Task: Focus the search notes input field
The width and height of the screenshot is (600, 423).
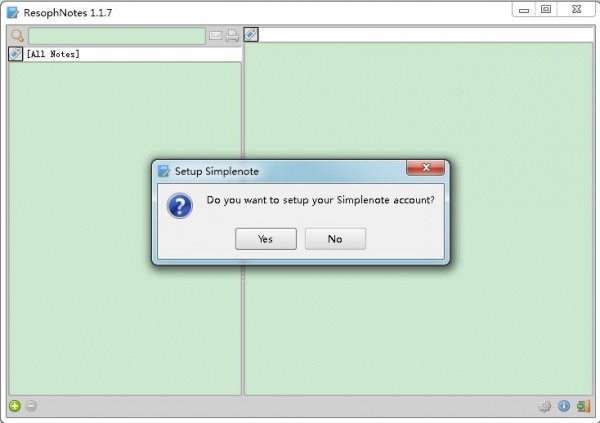Action: pos(117,36)
